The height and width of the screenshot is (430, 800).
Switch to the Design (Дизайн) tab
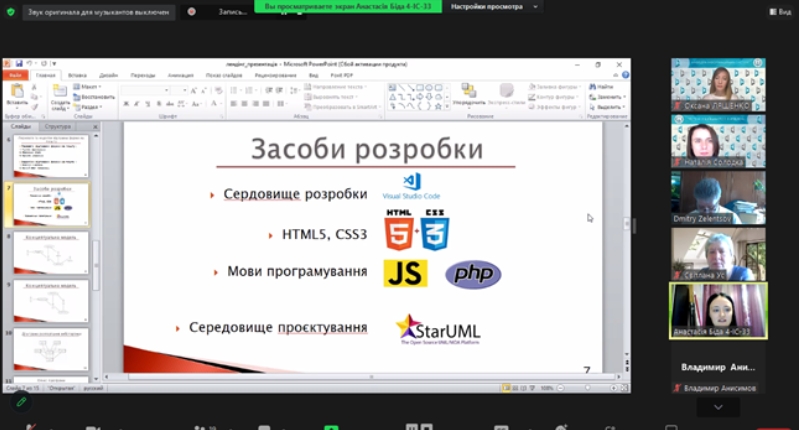point(109,75)
